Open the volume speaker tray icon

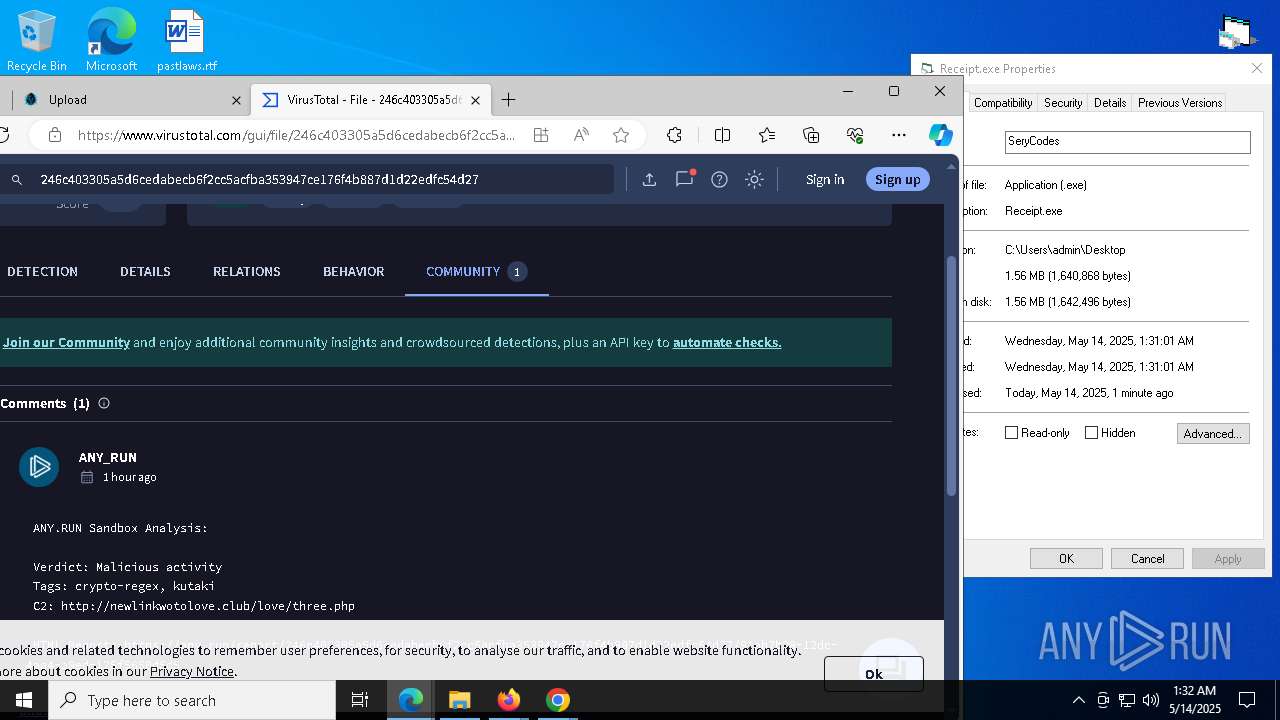pyautogui.click(x=1151, y=700)
